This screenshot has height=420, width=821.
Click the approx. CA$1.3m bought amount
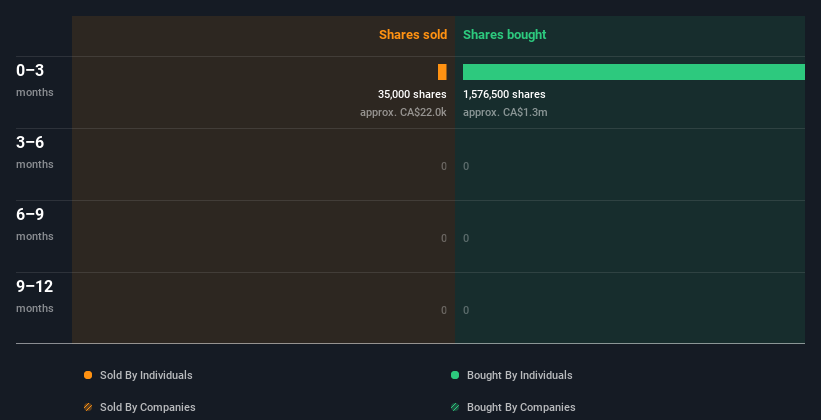pos(505,112)
